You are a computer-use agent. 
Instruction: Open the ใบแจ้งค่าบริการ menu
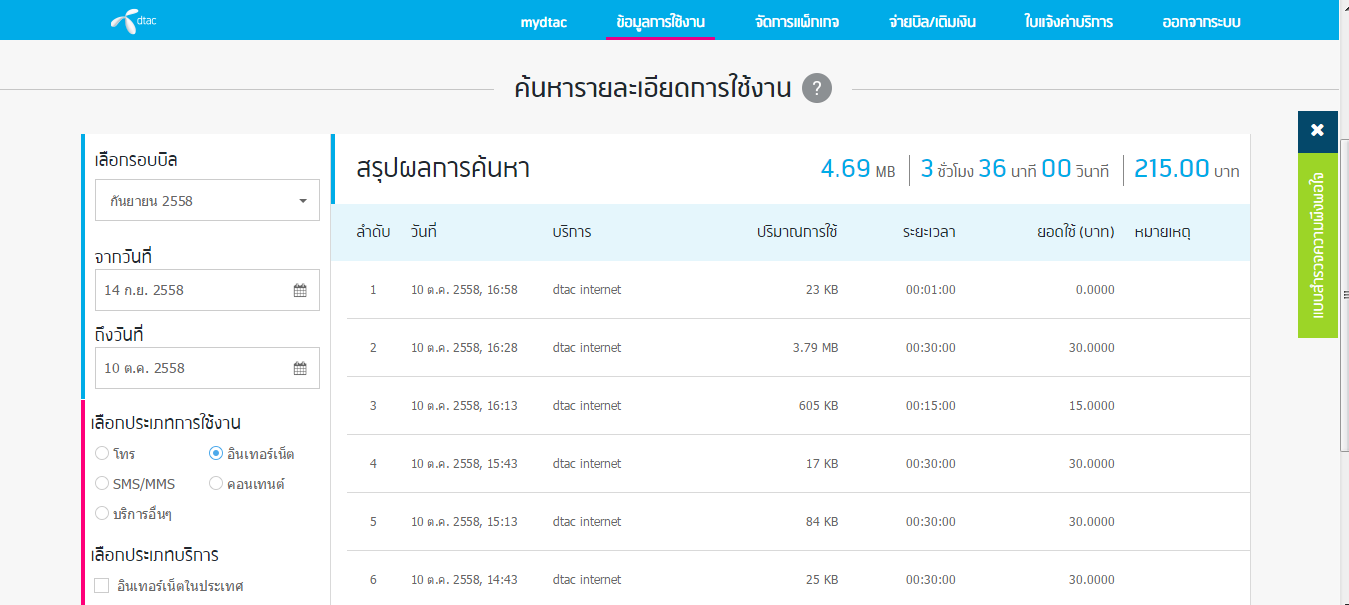click(1069, 22)
